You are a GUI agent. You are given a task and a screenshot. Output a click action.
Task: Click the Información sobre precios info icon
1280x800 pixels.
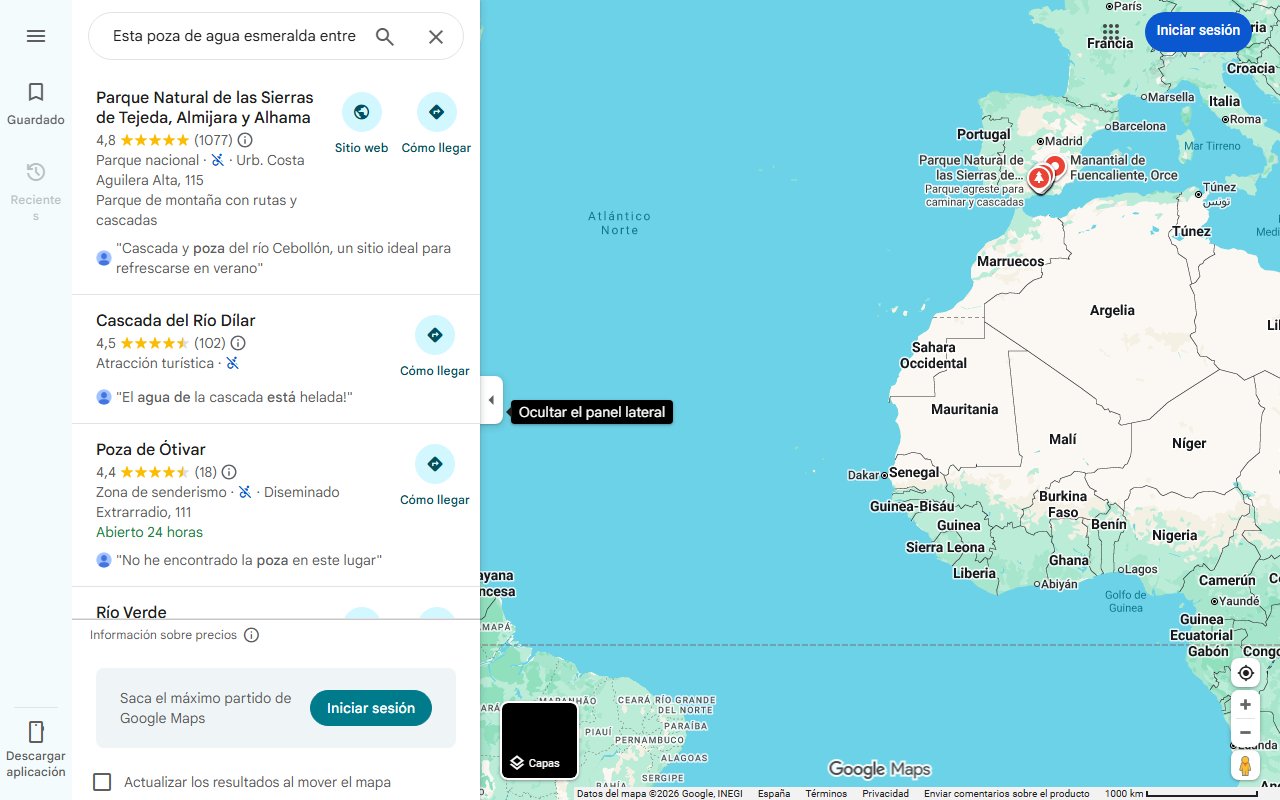(251, 634)
